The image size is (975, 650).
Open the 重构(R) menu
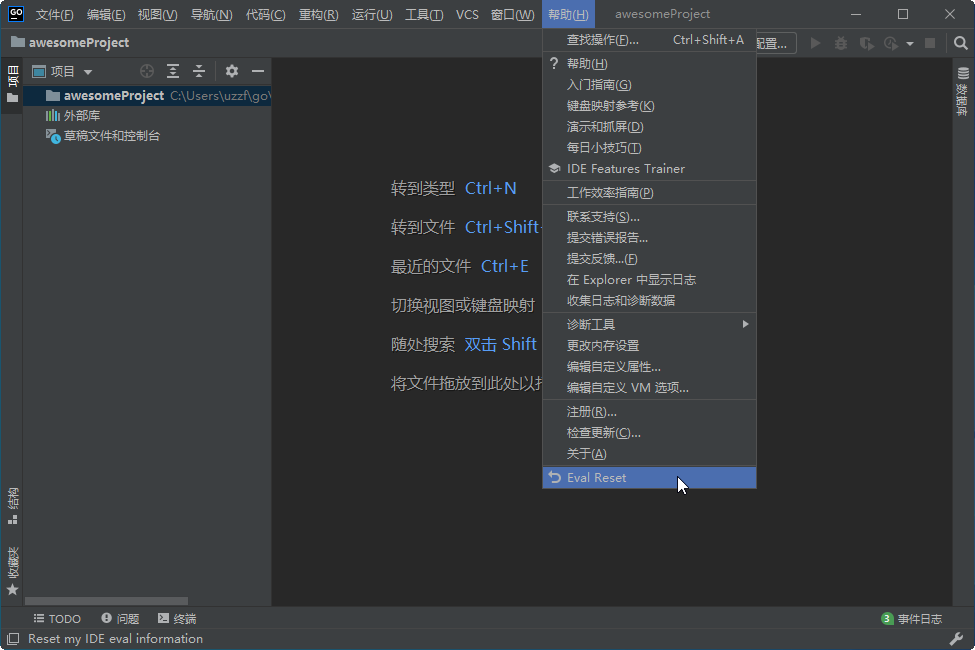click(318, 14)
